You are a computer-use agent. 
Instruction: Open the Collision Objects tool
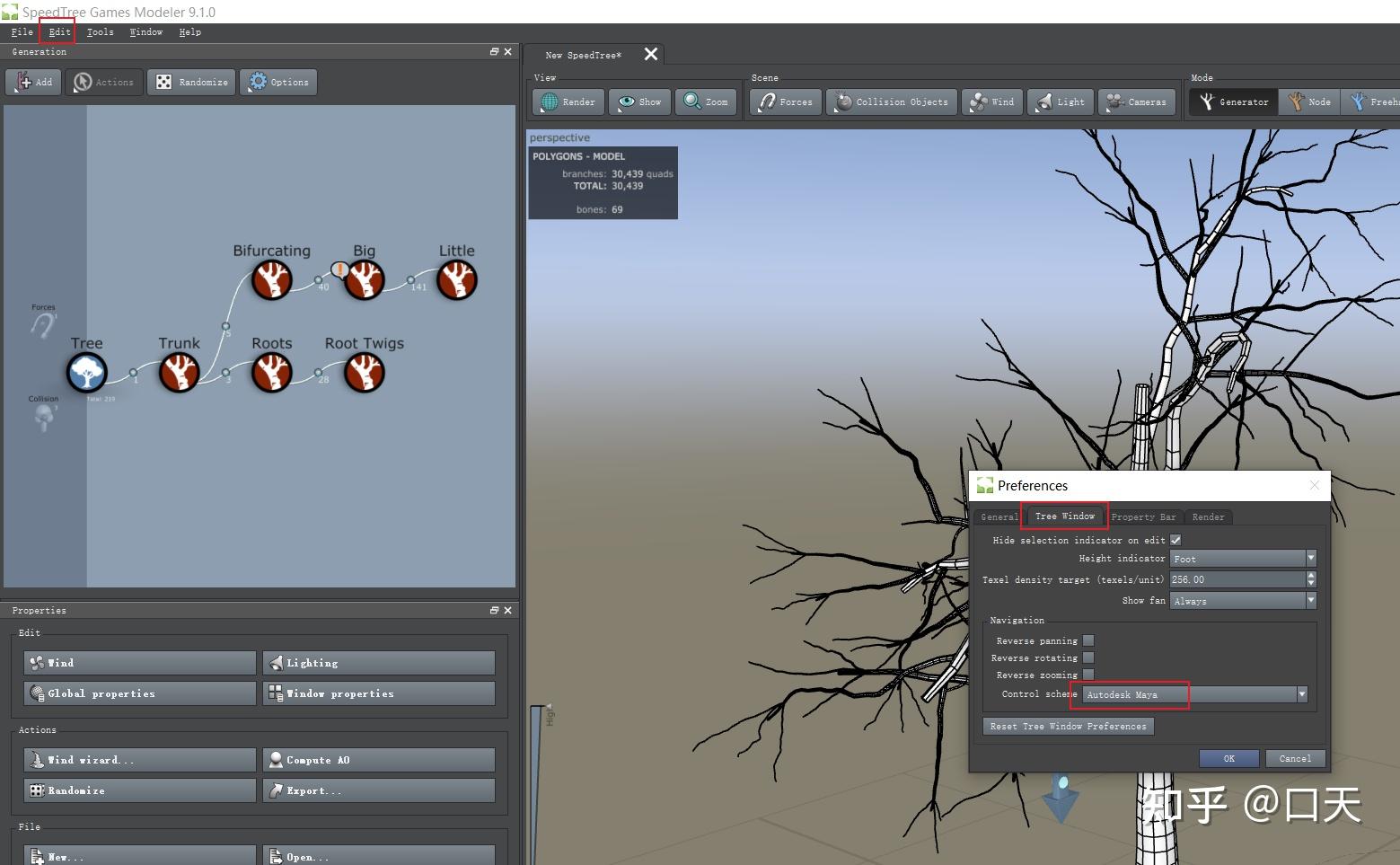(891, 102)
